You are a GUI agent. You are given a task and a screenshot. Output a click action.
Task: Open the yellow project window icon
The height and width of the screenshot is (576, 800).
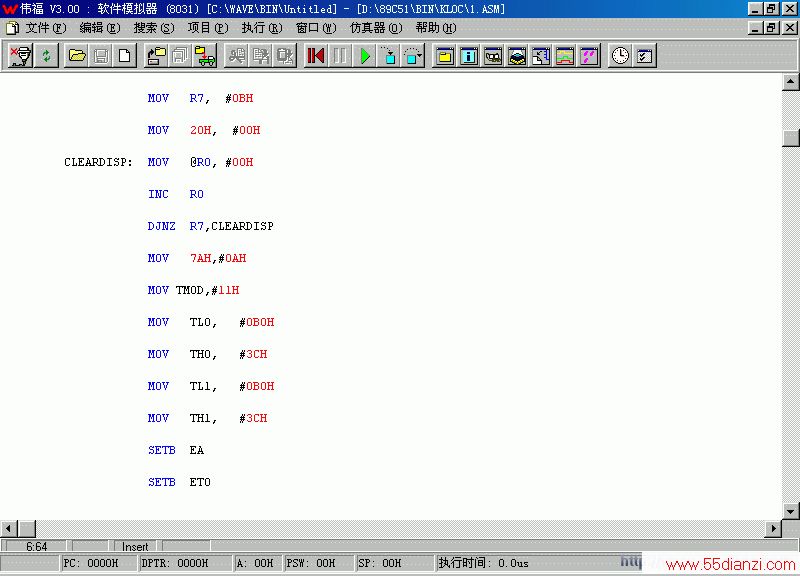point(444,56)
